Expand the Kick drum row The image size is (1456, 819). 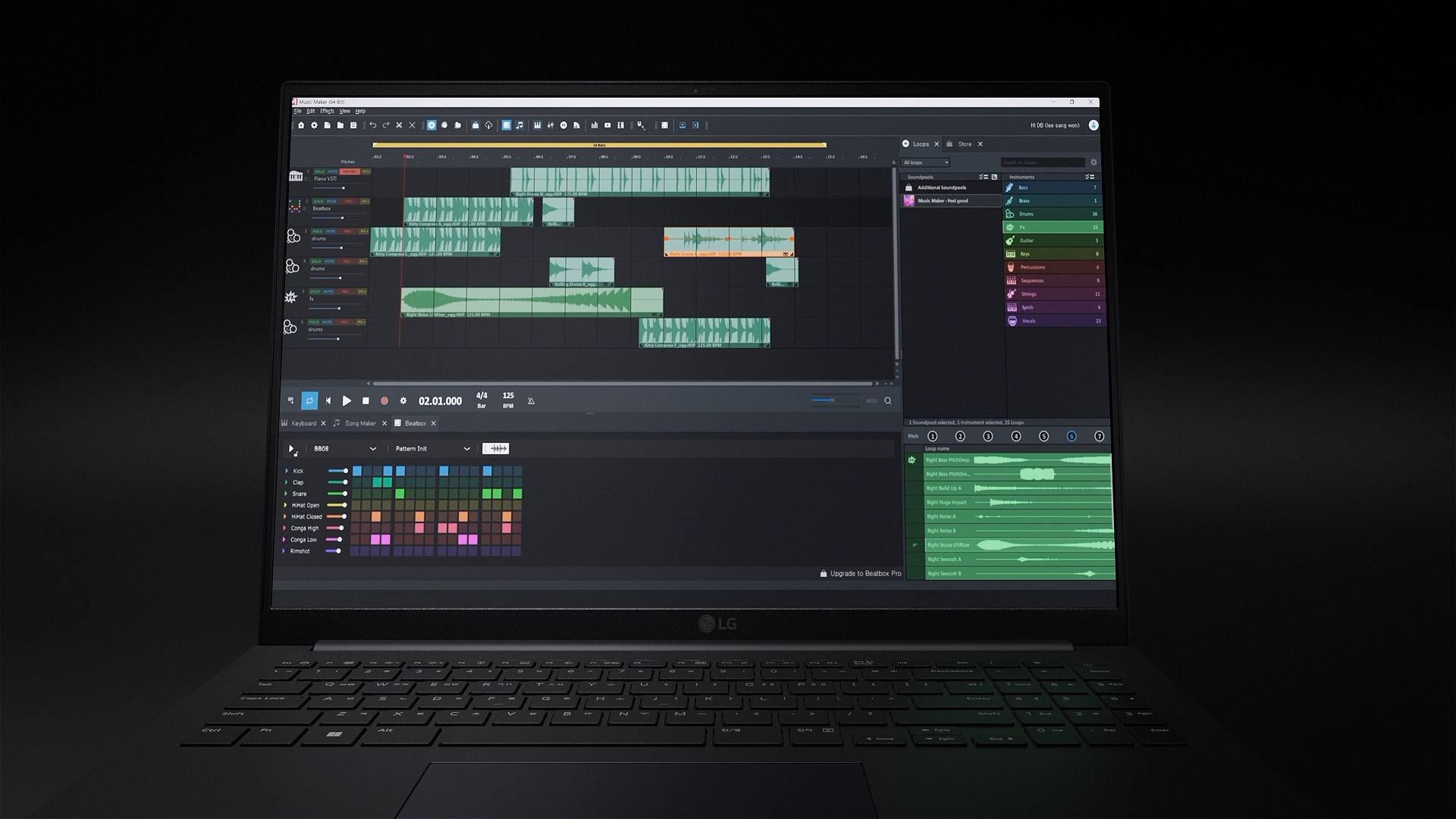click(287, 471)
